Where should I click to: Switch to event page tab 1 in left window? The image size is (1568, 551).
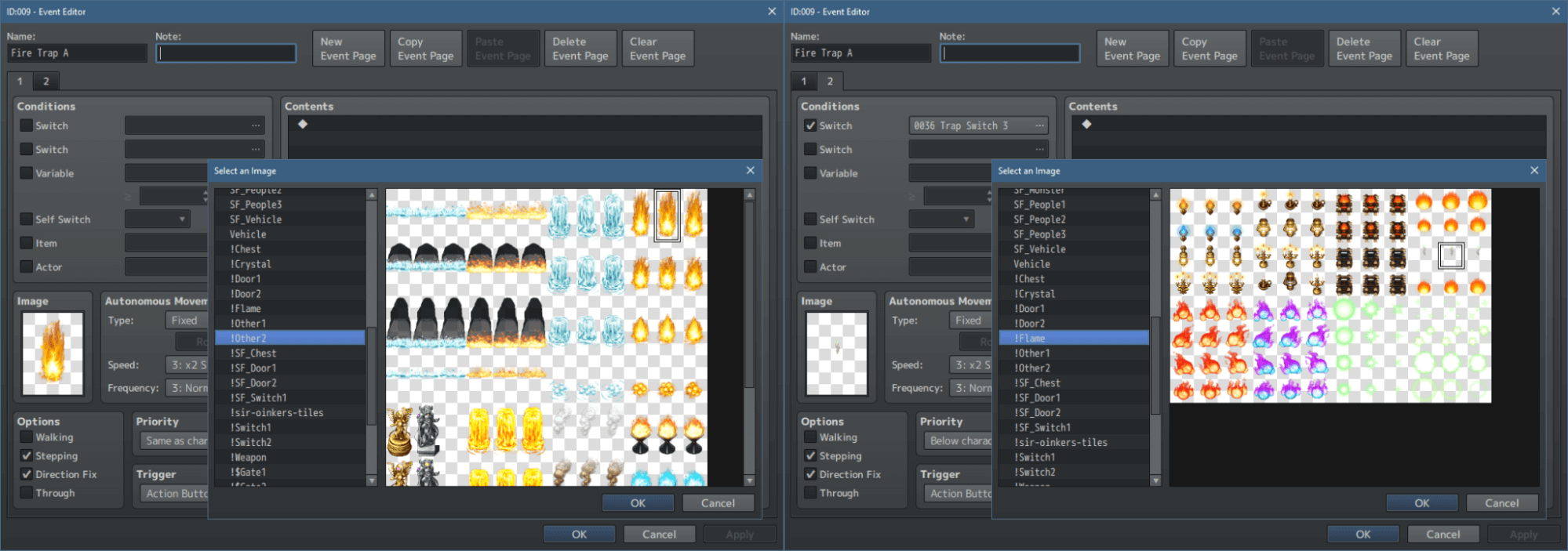[20, 81]
